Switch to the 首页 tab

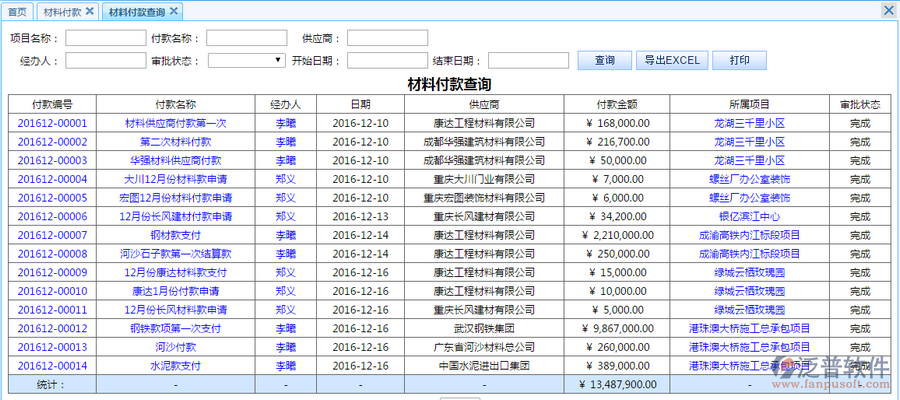(x=17, y=12)
